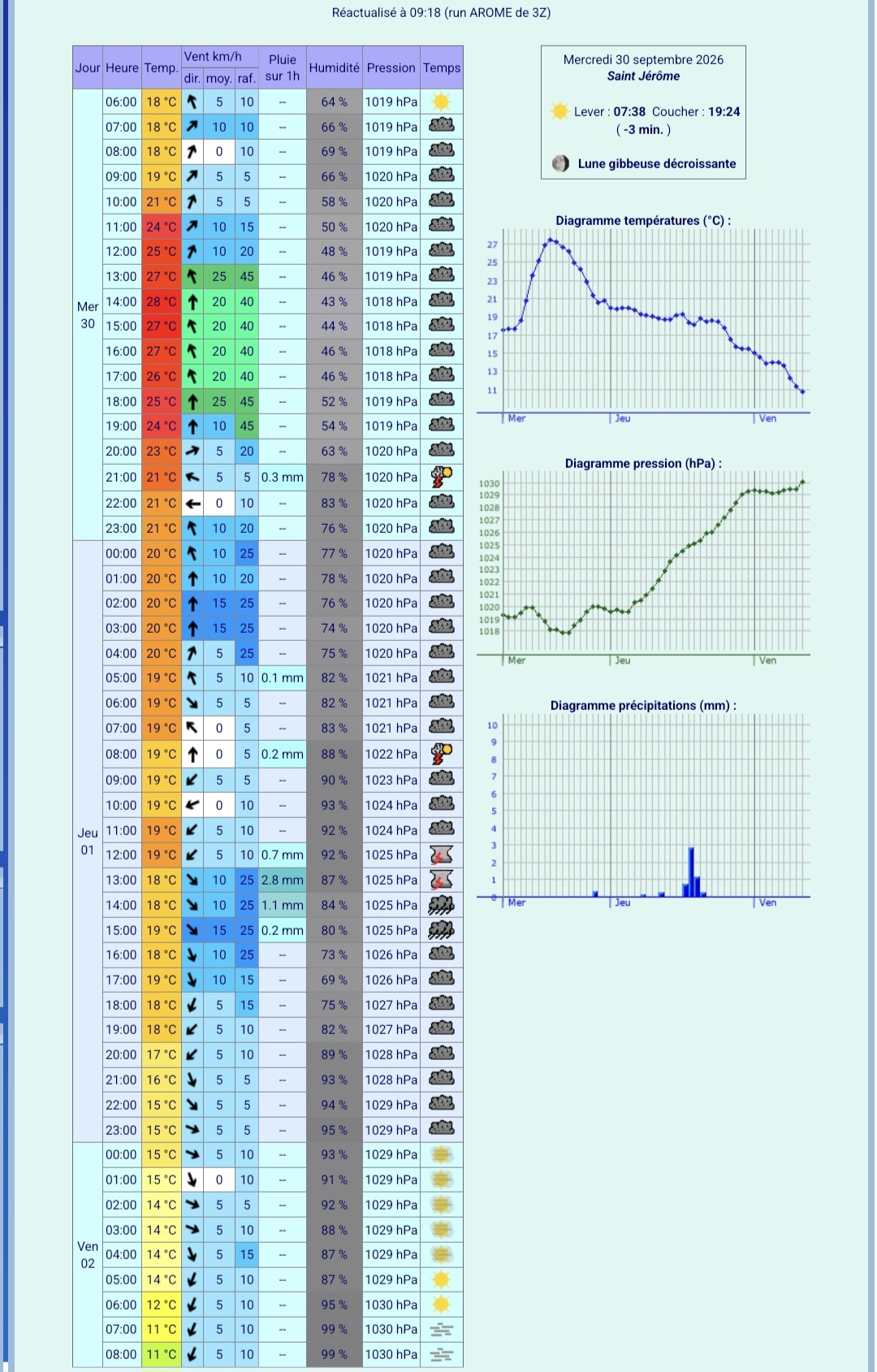Select the 0.7 mm rainfall cell

[x=283, y=855]
